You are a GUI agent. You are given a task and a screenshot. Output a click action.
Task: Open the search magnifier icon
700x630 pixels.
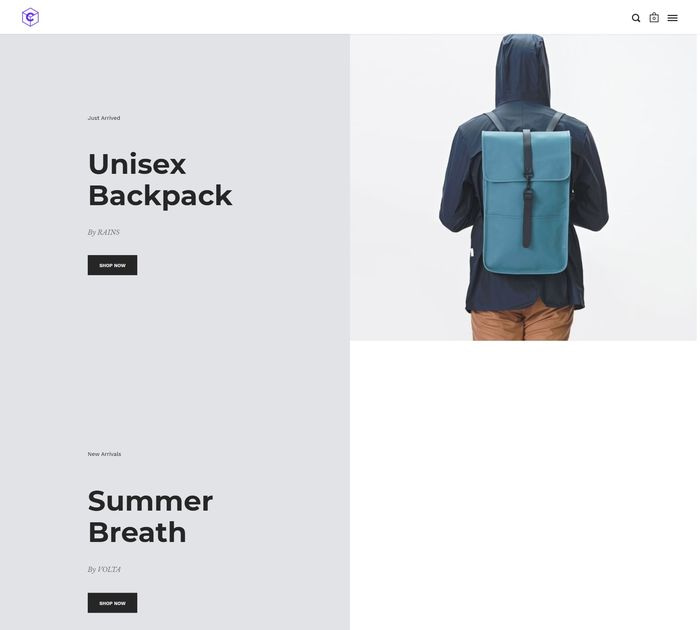[636, 18]
